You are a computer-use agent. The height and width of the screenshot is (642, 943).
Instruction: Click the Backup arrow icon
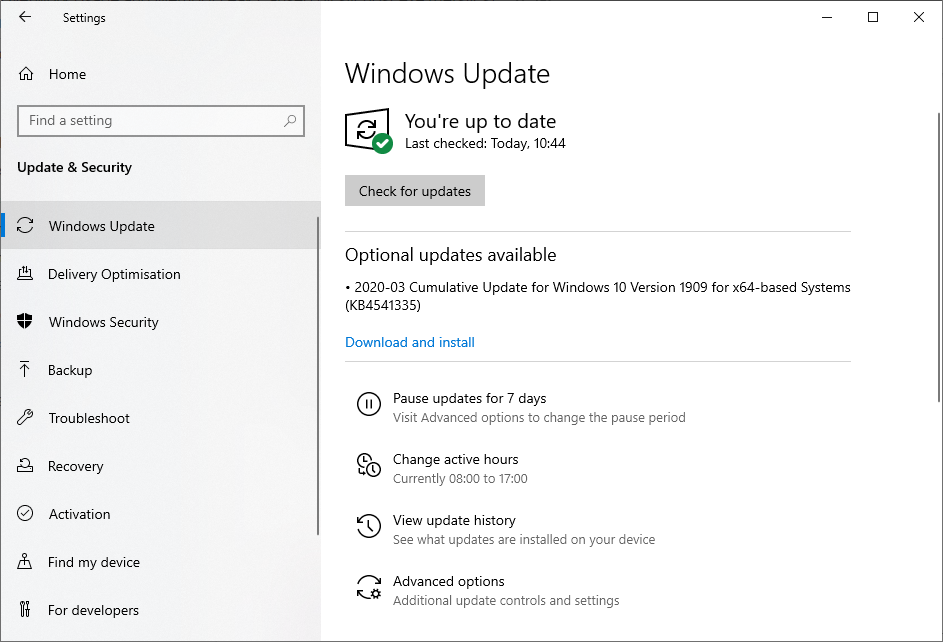24,369
